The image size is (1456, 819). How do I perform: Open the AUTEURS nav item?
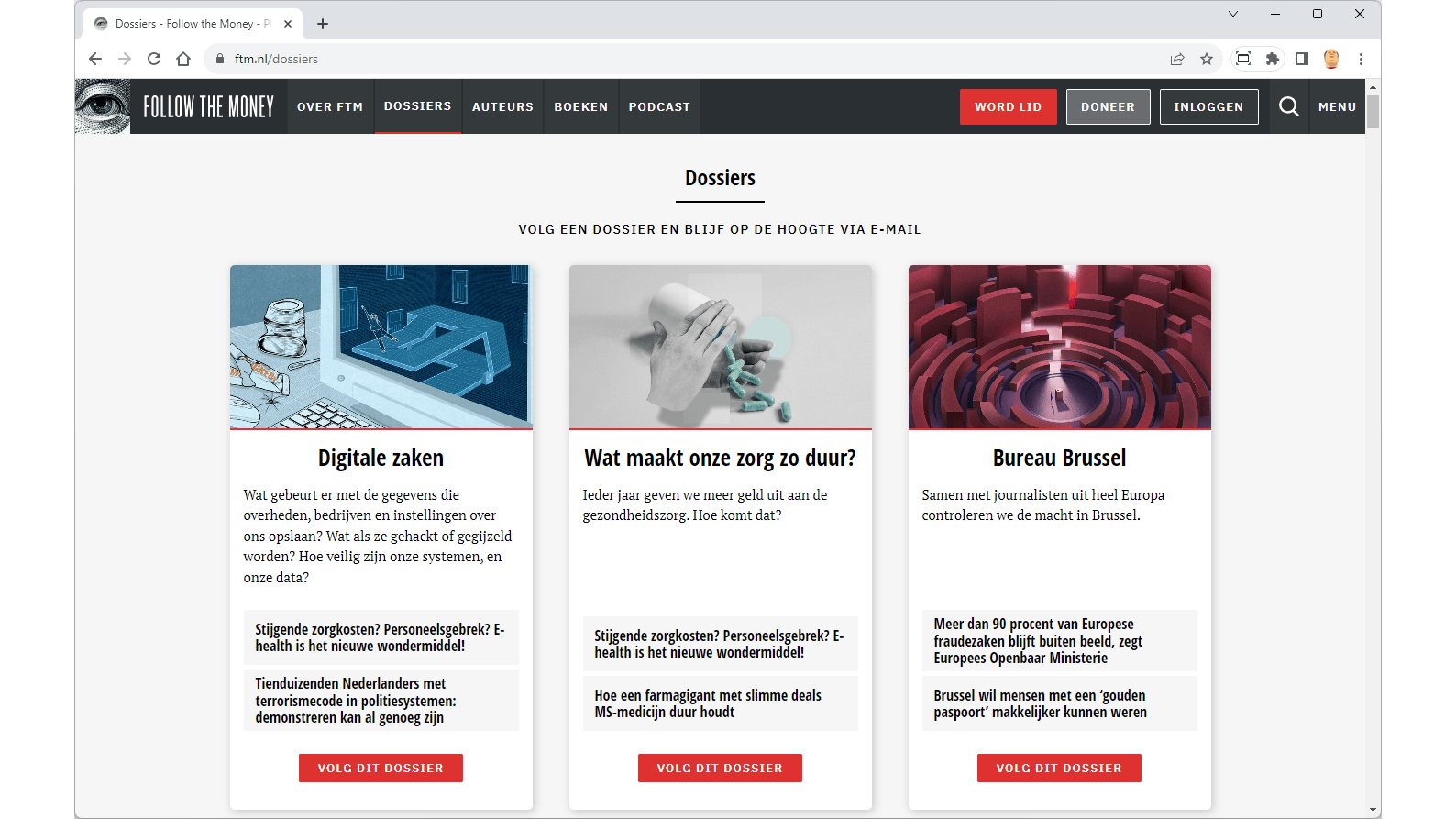pos(502,106)
